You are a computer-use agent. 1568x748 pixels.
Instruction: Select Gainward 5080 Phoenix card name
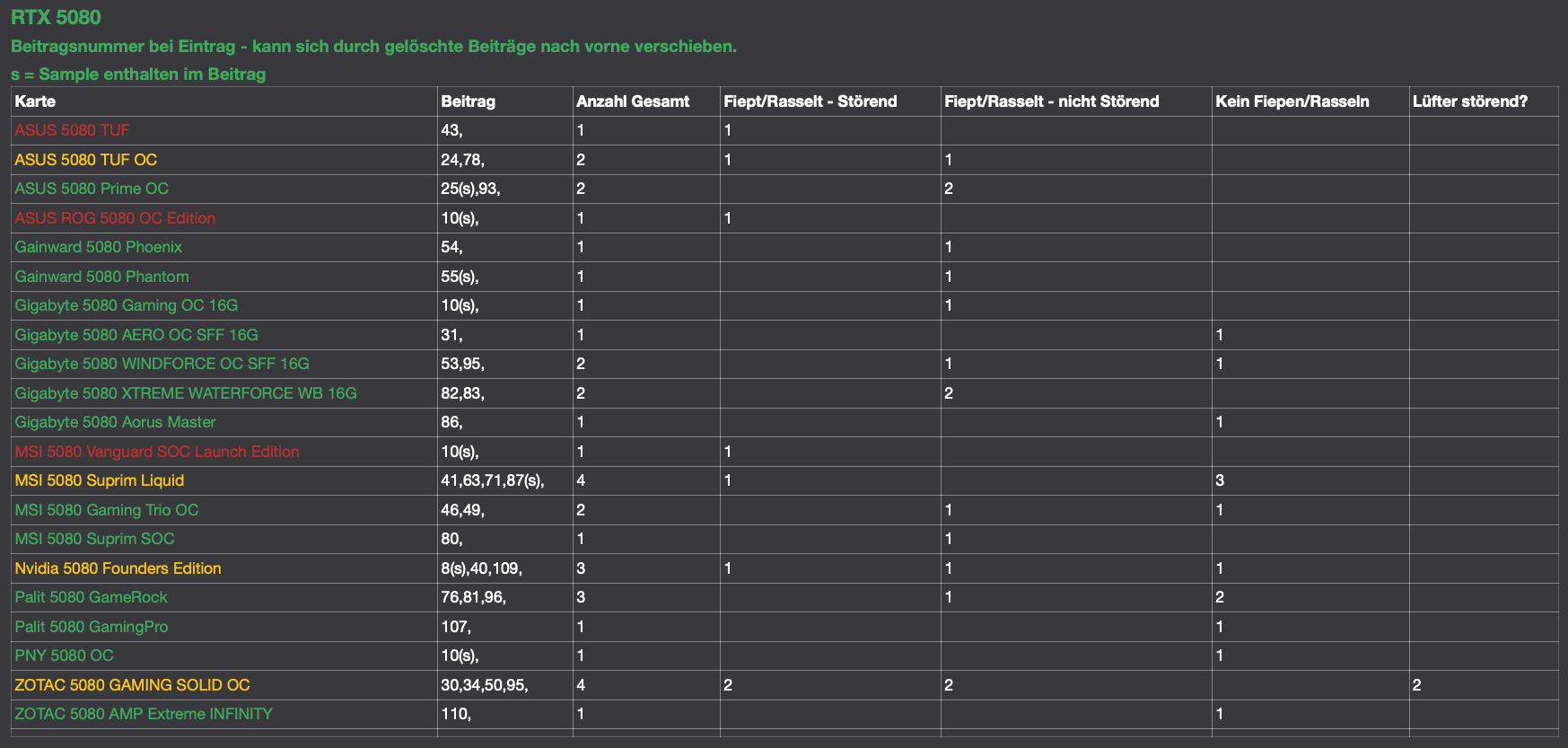tap(98, 247)
